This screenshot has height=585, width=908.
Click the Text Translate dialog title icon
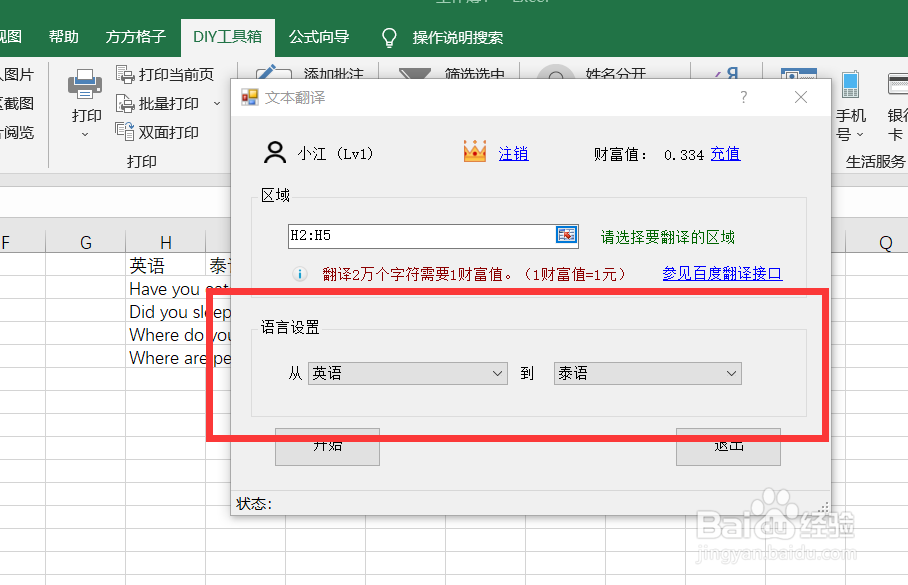(x=250, y=97)
